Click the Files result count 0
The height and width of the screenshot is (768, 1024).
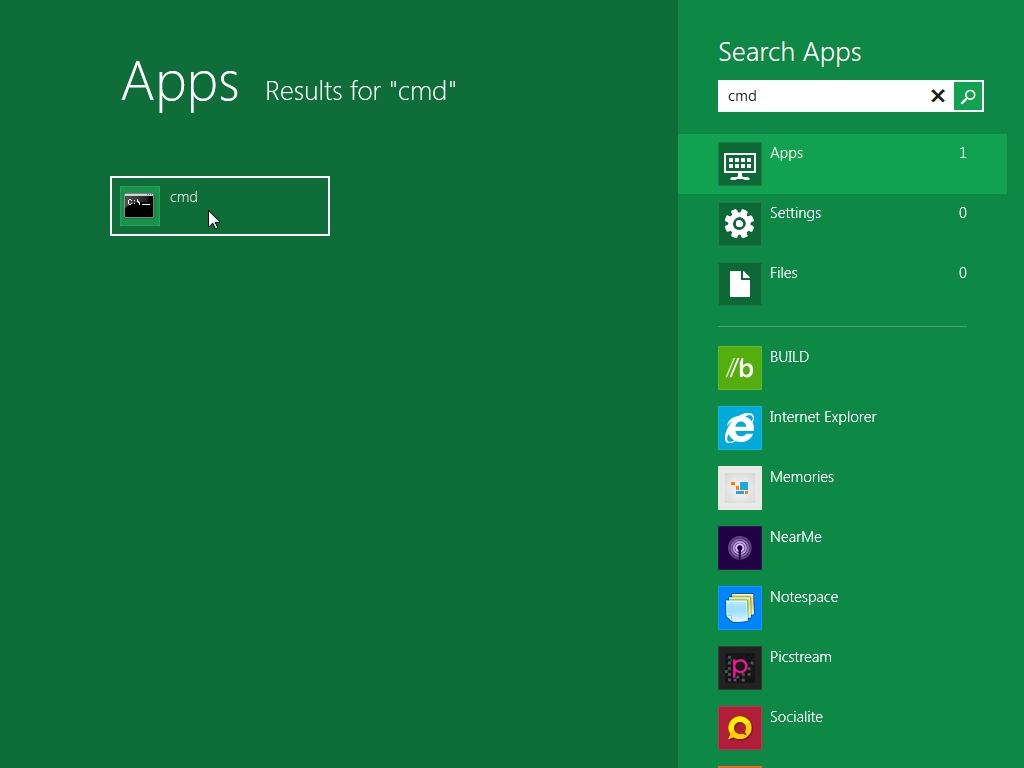click(963, 273)
